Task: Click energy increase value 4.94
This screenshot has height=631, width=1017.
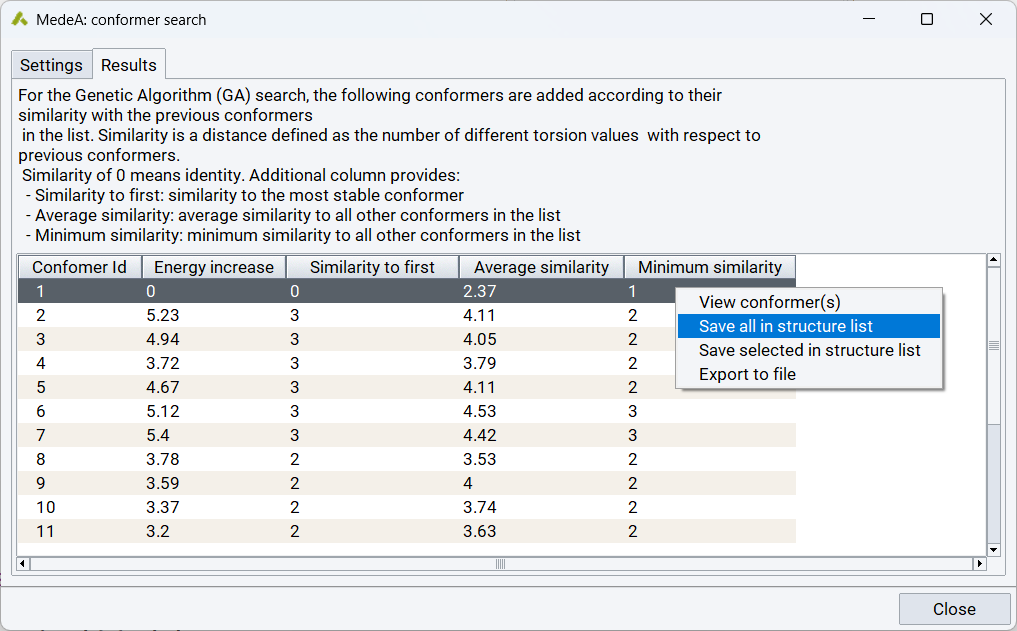Action: 163,339
